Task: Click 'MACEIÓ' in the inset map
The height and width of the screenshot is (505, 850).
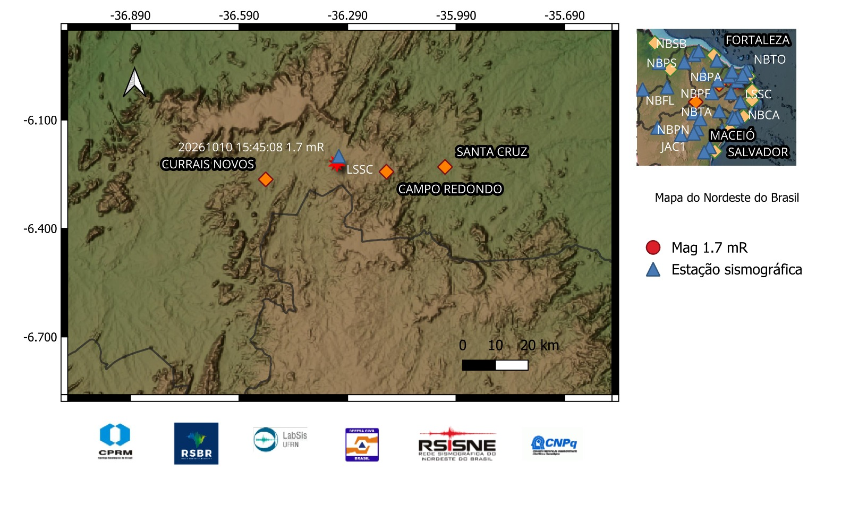Action: [x=732, y=135]
